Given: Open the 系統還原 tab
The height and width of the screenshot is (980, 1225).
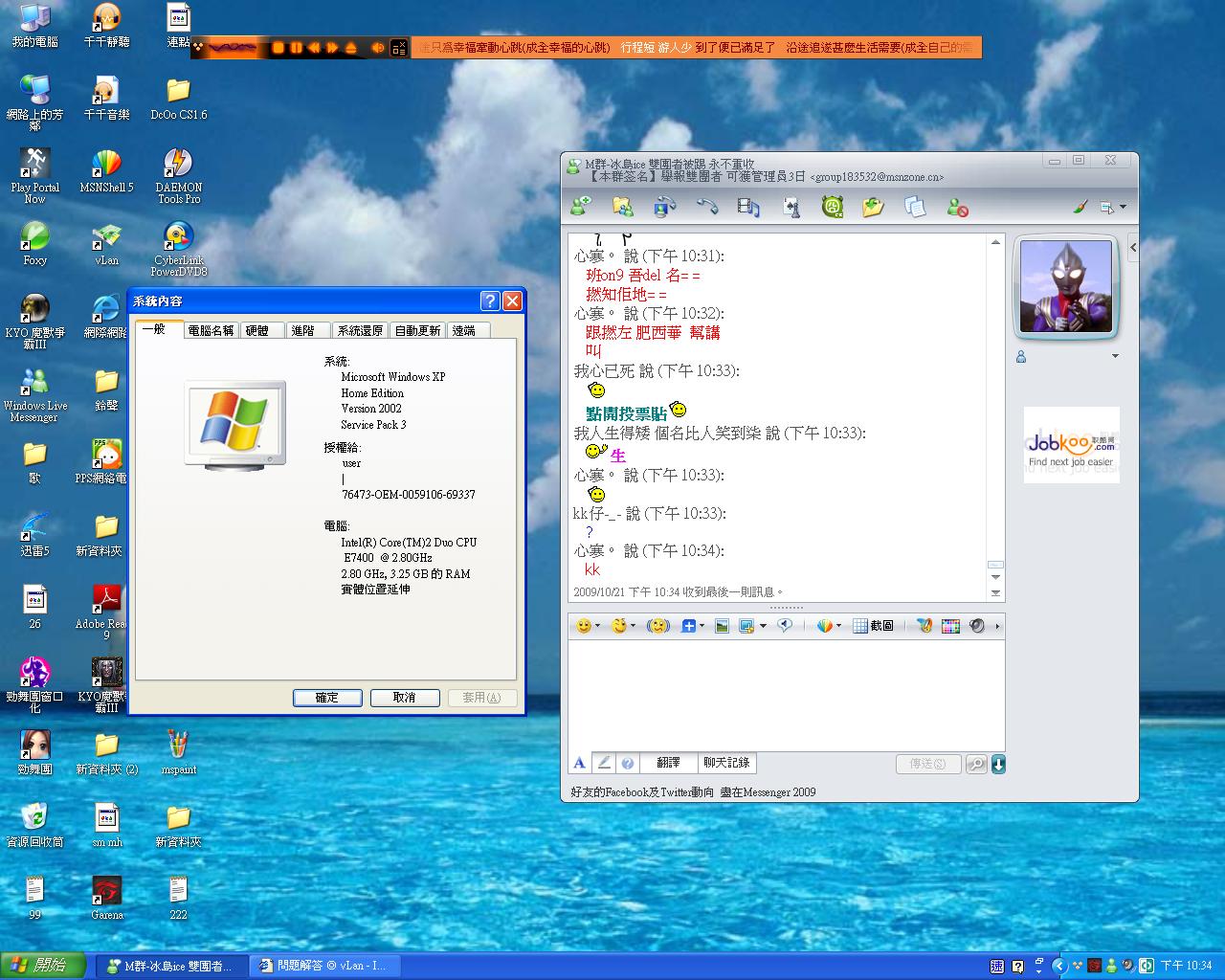Looking at the screenshot, I should coord(360,330).
